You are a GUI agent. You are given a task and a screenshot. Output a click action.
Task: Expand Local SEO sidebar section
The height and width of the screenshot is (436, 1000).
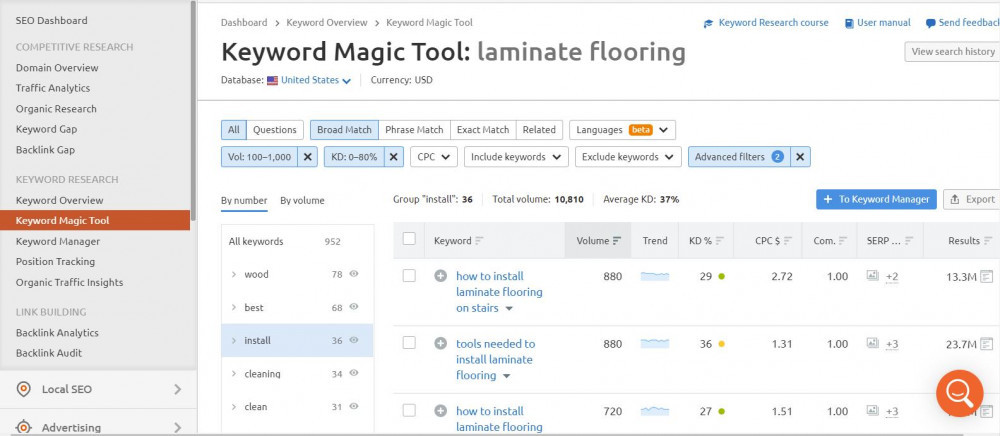click(177, 389)
